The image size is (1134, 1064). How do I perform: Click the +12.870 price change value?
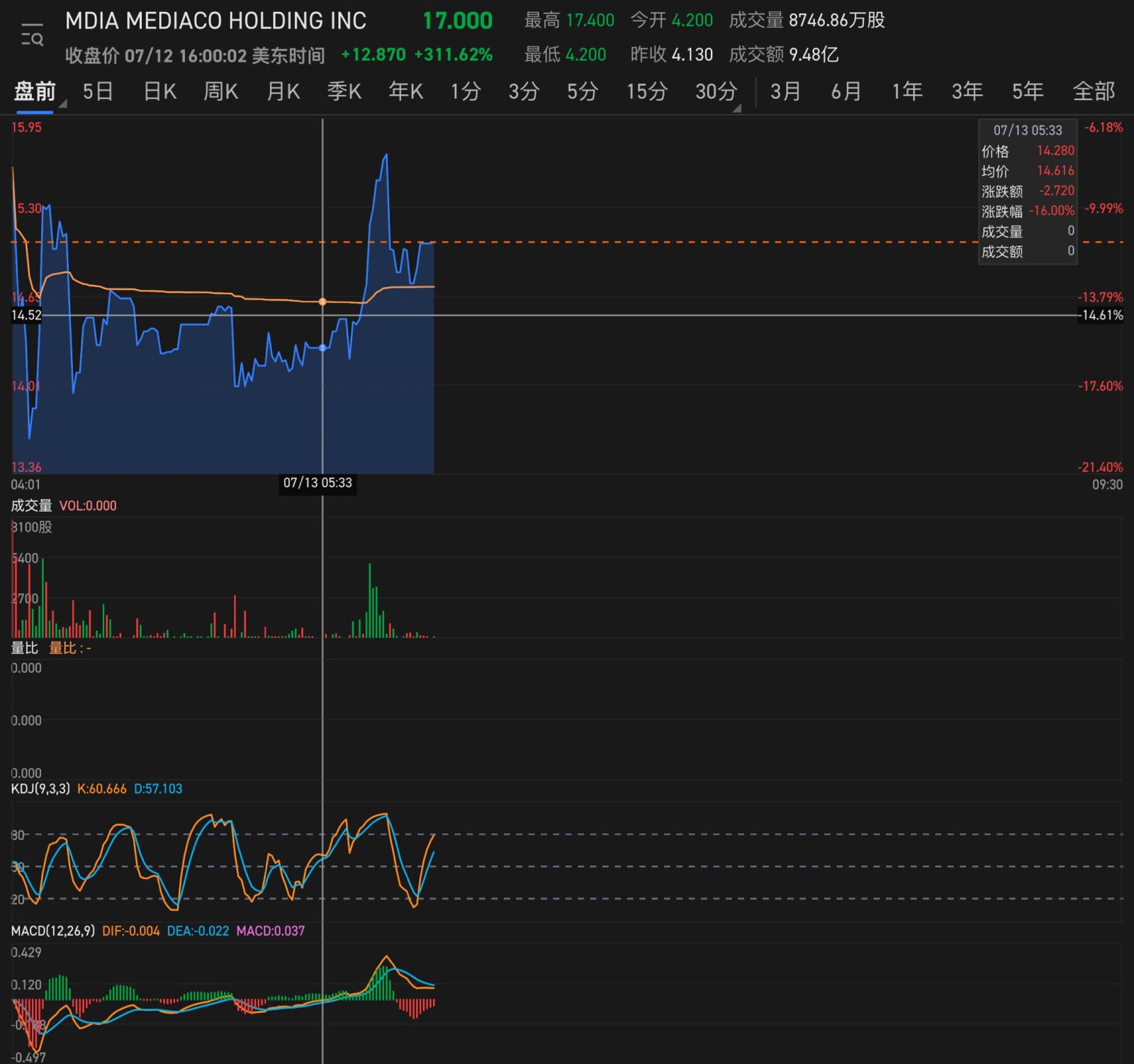374,55
